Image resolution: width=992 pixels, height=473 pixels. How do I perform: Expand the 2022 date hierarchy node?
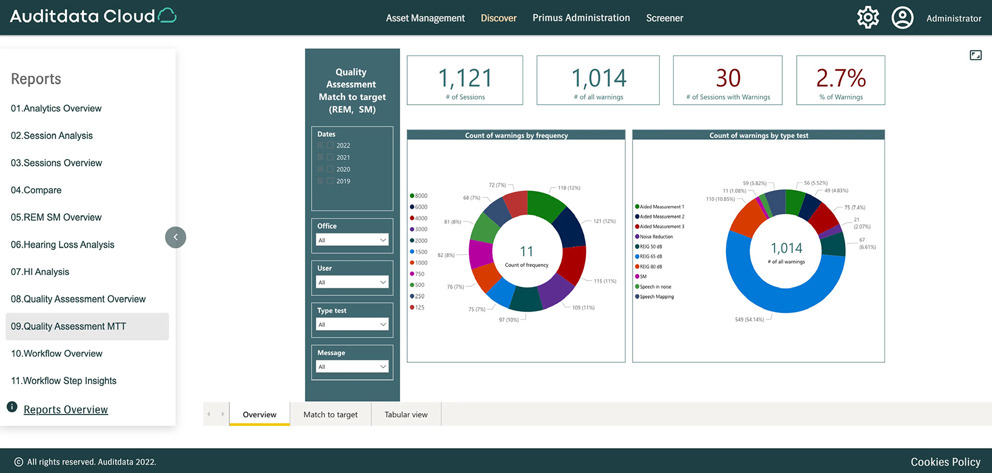(x=321, y=145)
